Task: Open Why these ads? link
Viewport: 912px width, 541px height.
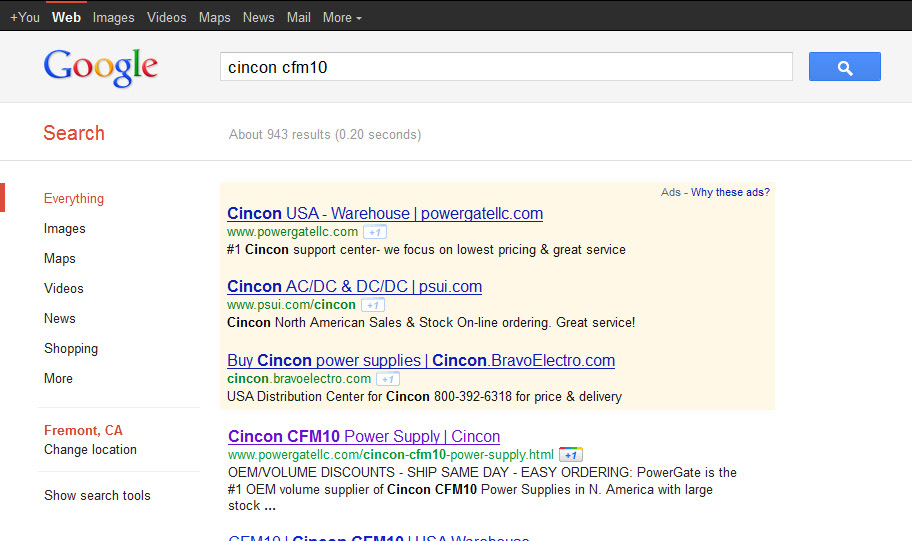Action: tap(730, 193)
